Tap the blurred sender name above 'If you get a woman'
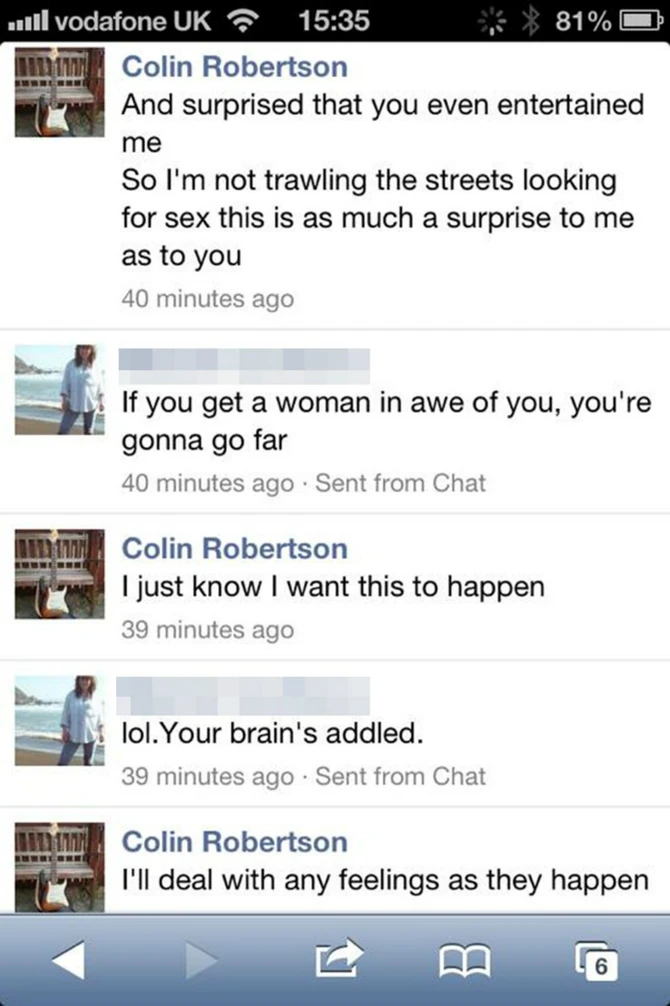670x1006 pixels. pos(244,366)
